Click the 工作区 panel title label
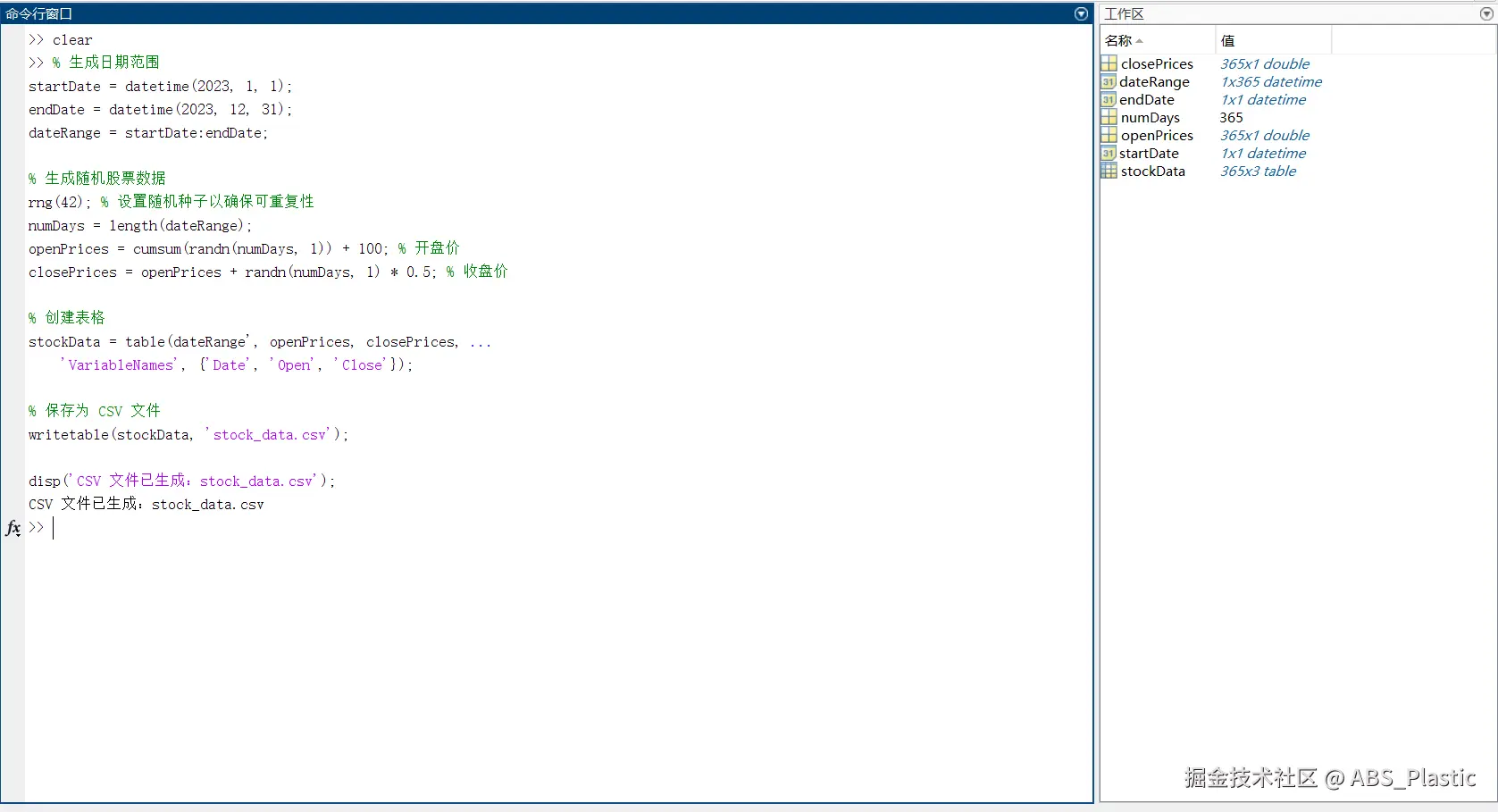This screenshot has height=812, width=1498. coord(1124,13)
